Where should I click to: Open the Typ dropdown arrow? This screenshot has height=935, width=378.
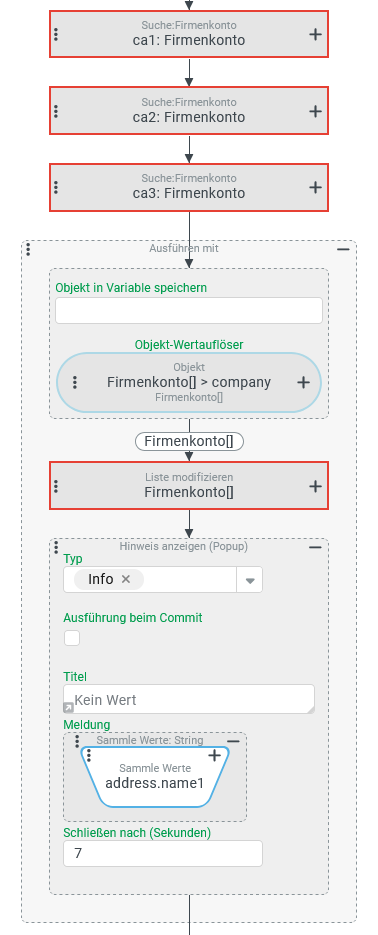[x=250, y=580]
